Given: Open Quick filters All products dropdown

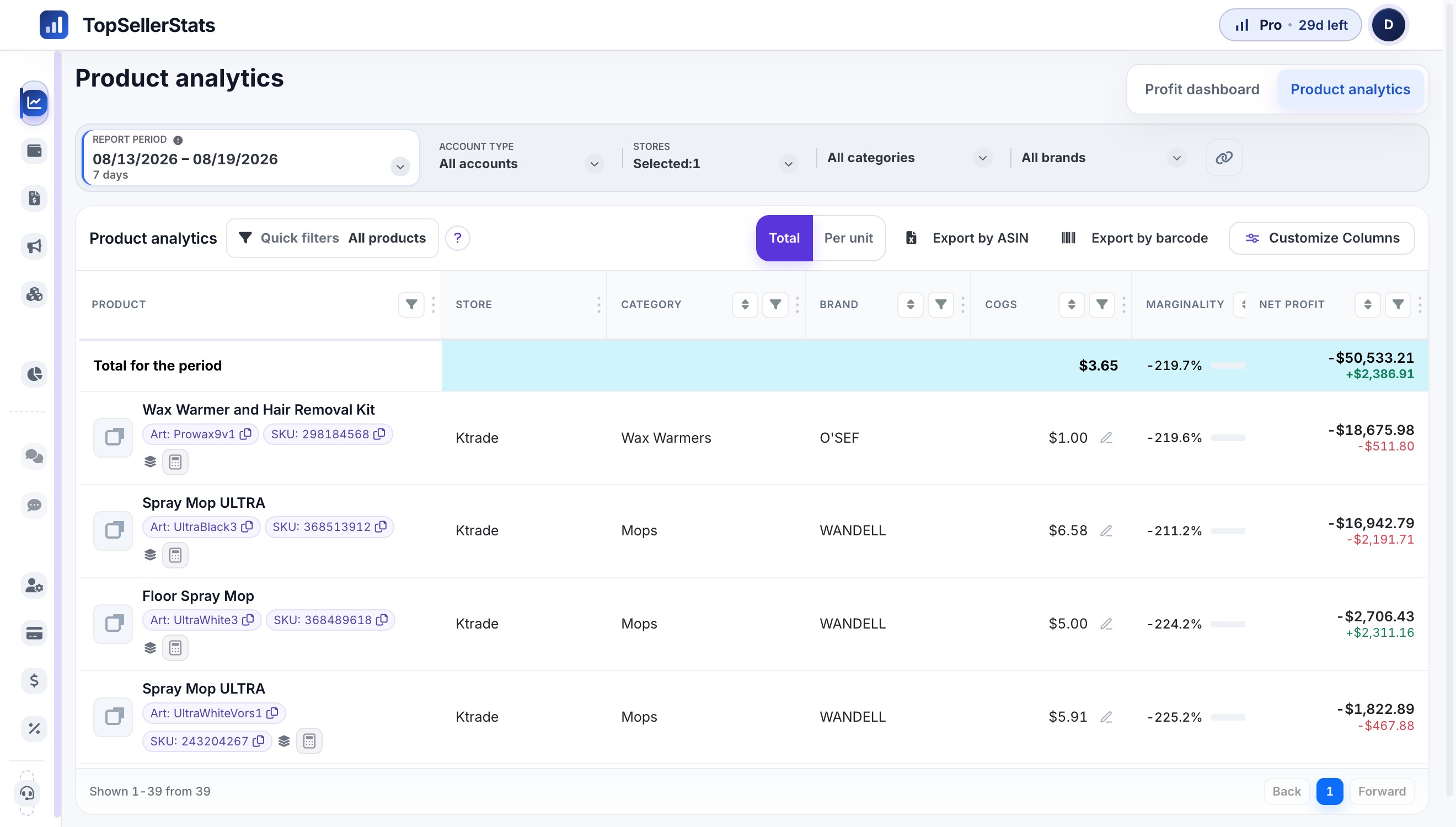Looking at the screenshot, I should click(333, 238).
